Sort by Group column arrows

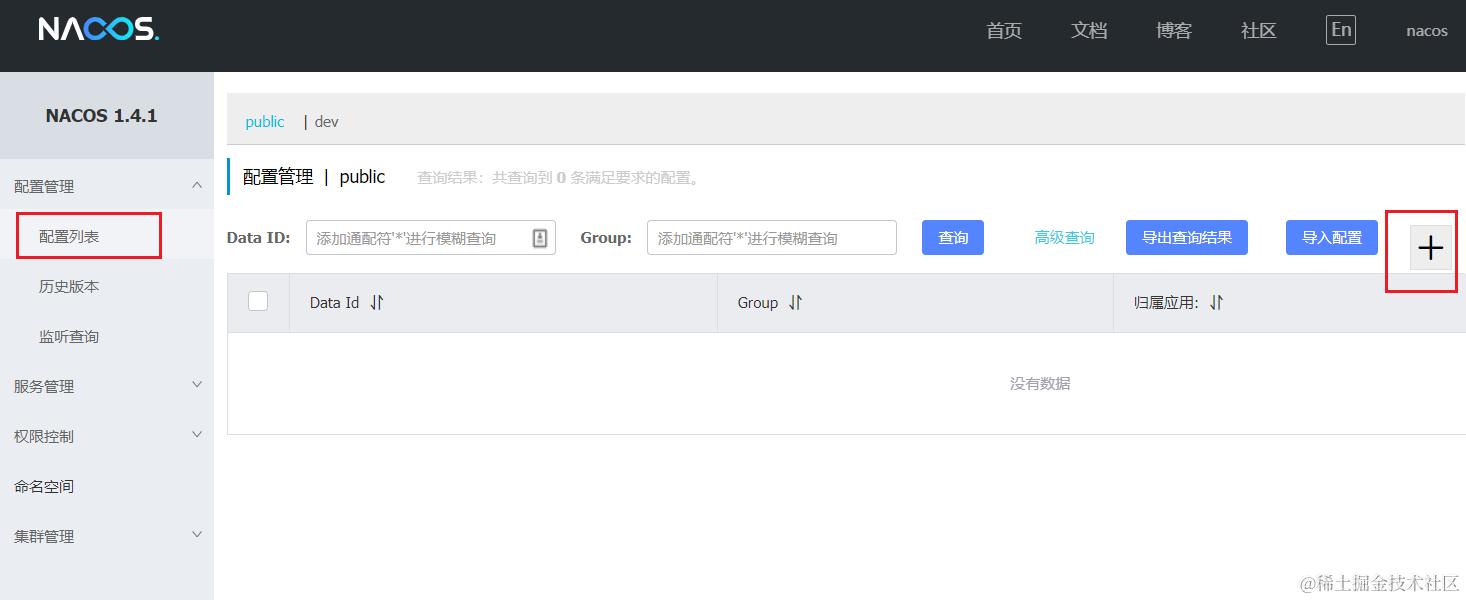(795, 302)
